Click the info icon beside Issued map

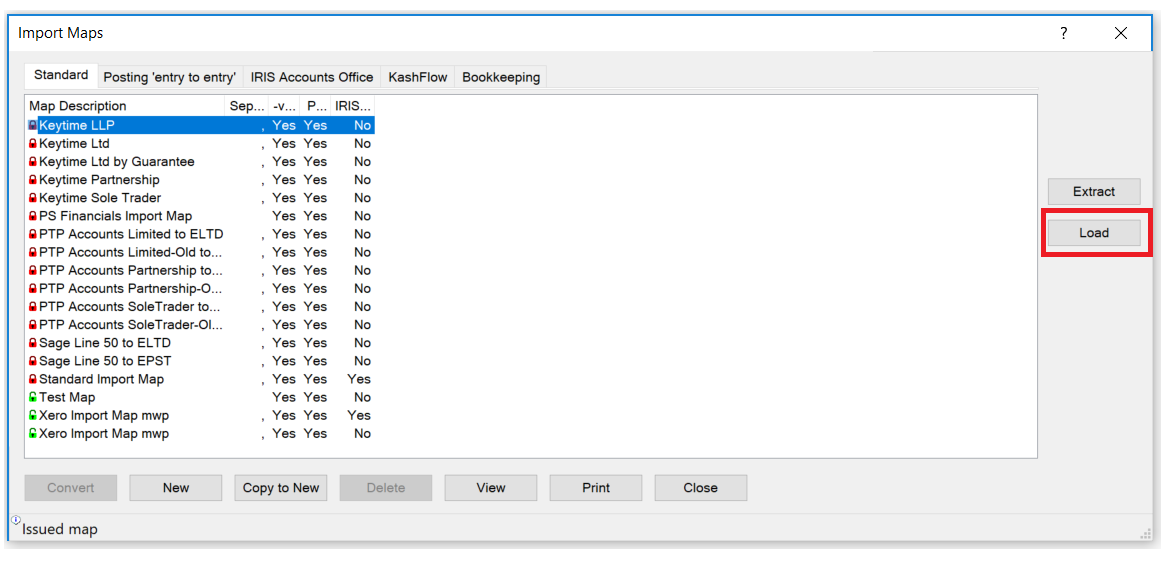click(x=16, y=520)
